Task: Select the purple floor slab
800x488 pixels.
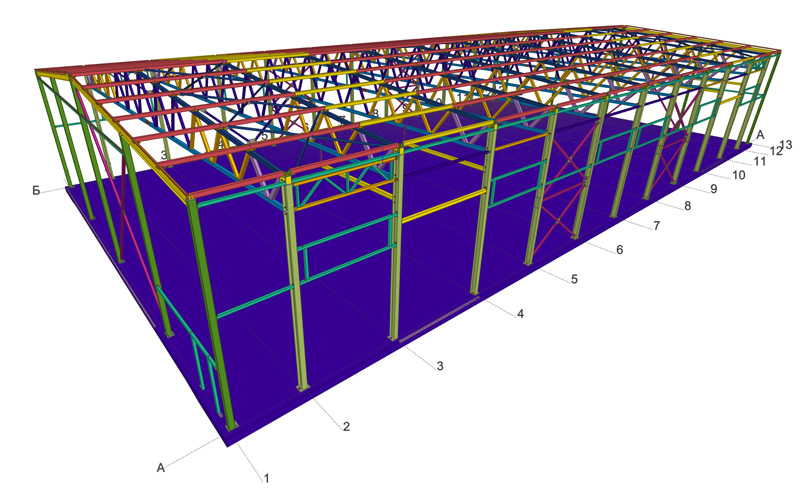Action: coord(400,380)
